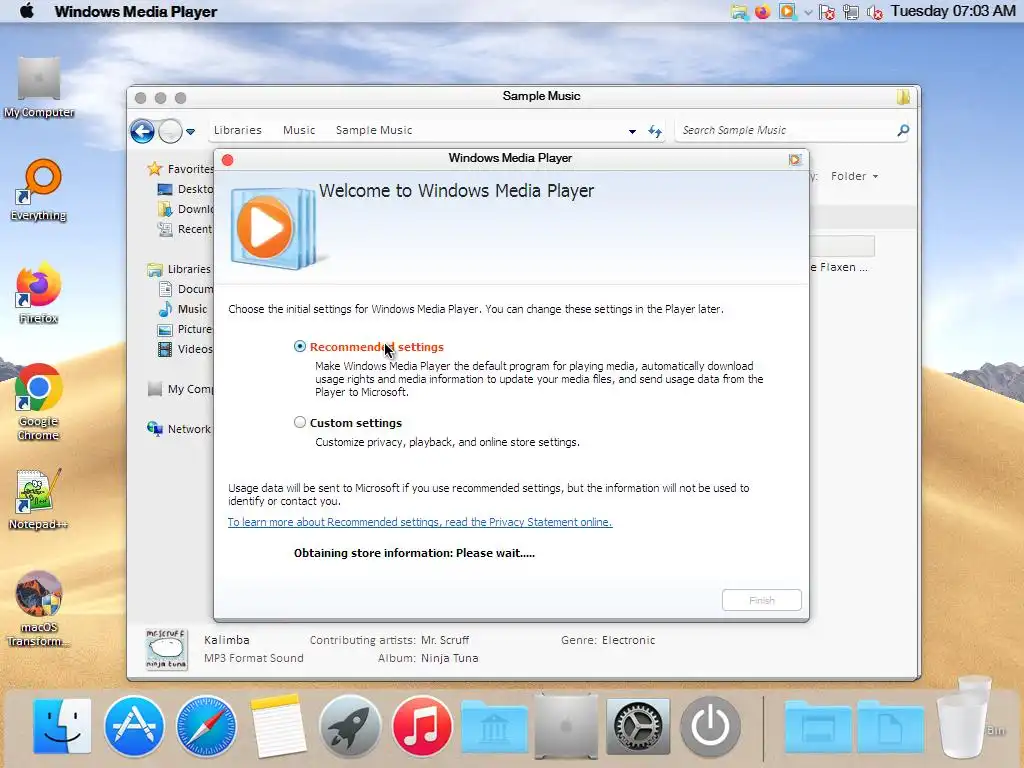
Task: Open Notes from the dock
Action: coord(278,726)
